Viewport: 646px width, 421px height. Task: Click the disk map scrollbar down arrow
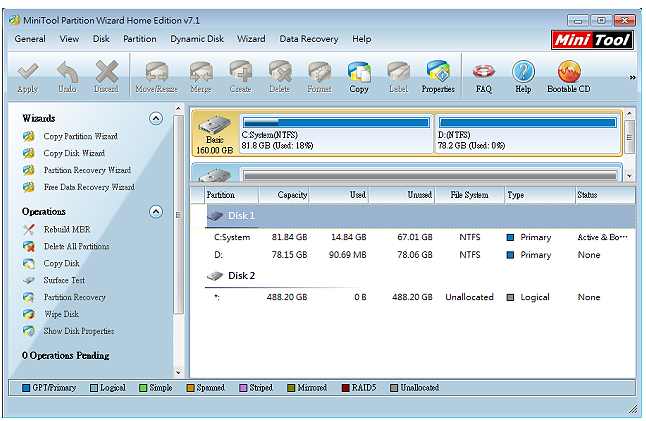coord(630,176)
